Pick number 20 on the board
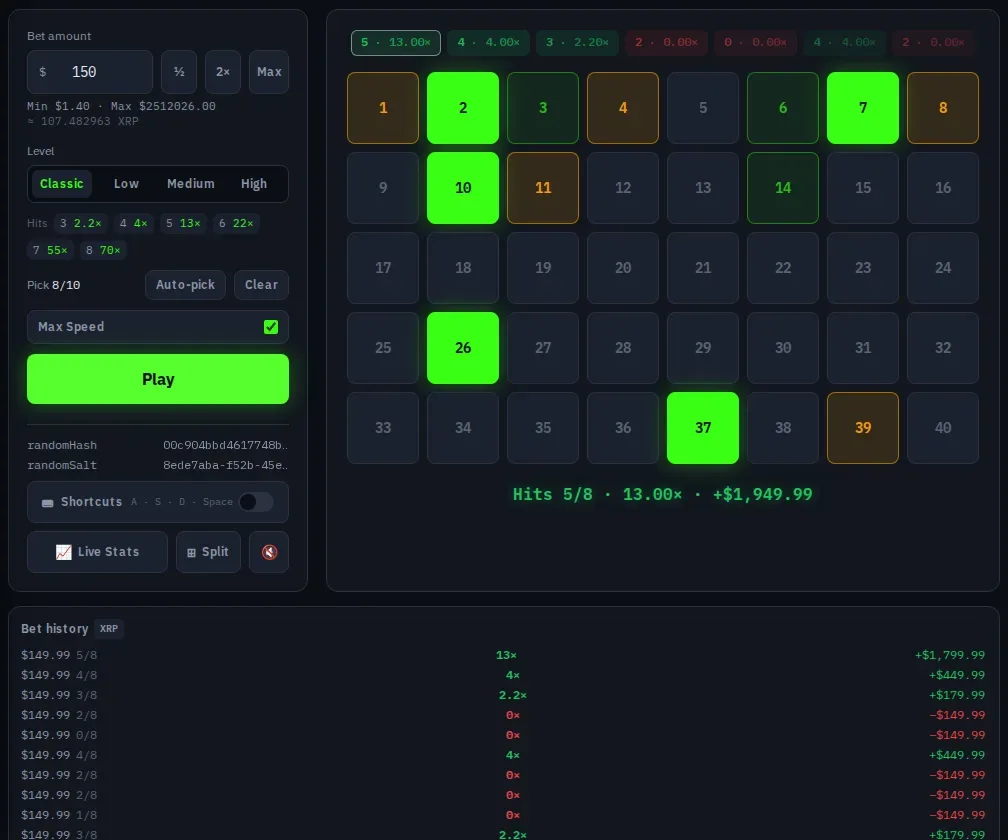Viewport: 1008px width, 840px height. pyautogui.click(x=623, y=268)
